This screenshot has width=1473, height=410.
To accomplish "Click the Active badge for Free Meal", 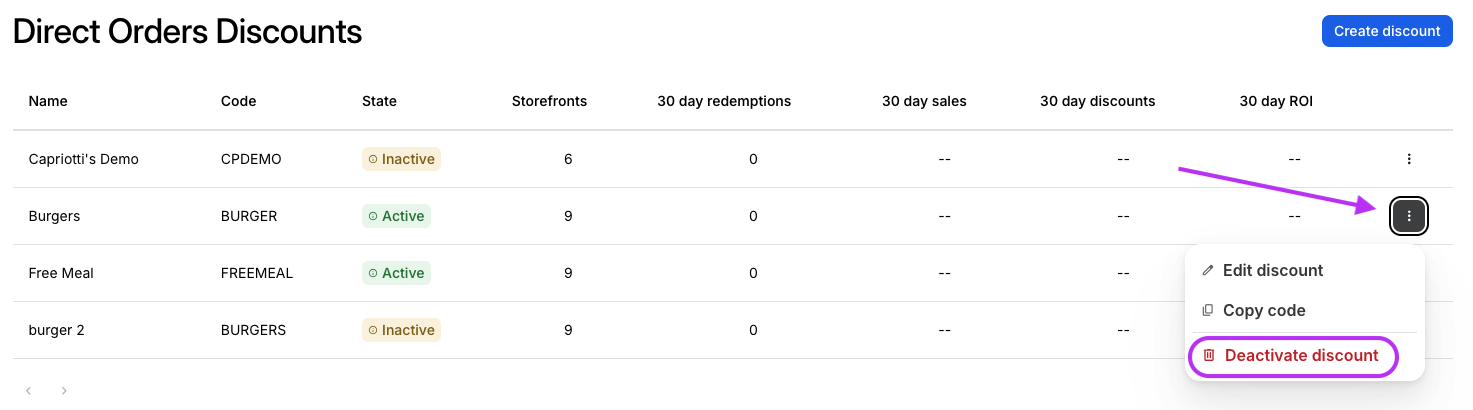I will click(x=396, y=273).
